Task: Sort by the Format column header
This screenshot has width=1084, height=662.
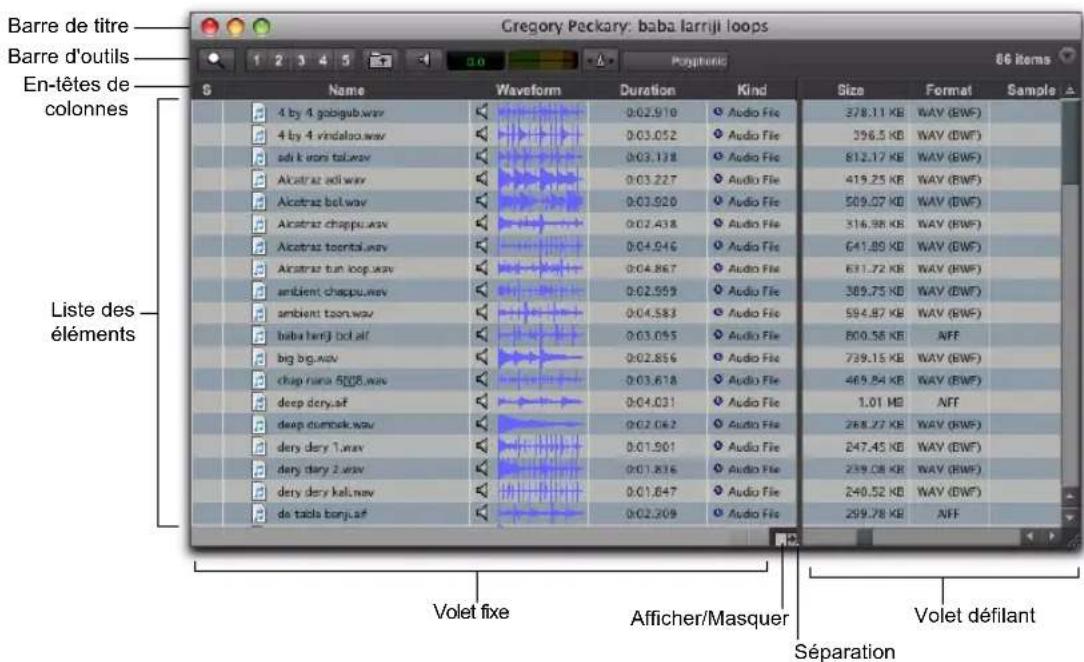Action: [x=948, y=90]
